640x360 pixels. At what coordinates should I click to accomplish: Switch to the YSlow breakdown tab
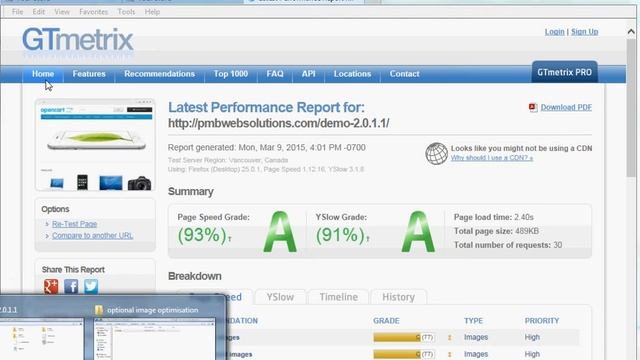(280, 297)
